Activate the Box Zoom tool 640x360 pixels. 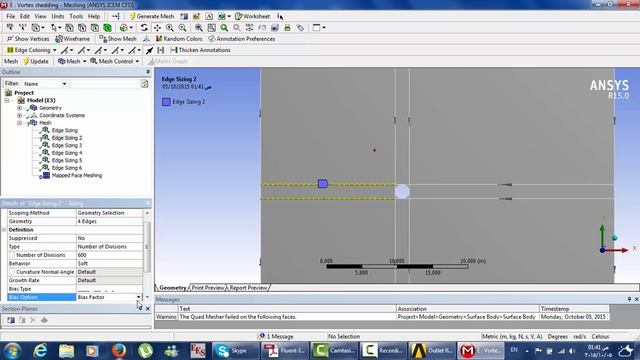pyautogui.click(x=182, y=28)
